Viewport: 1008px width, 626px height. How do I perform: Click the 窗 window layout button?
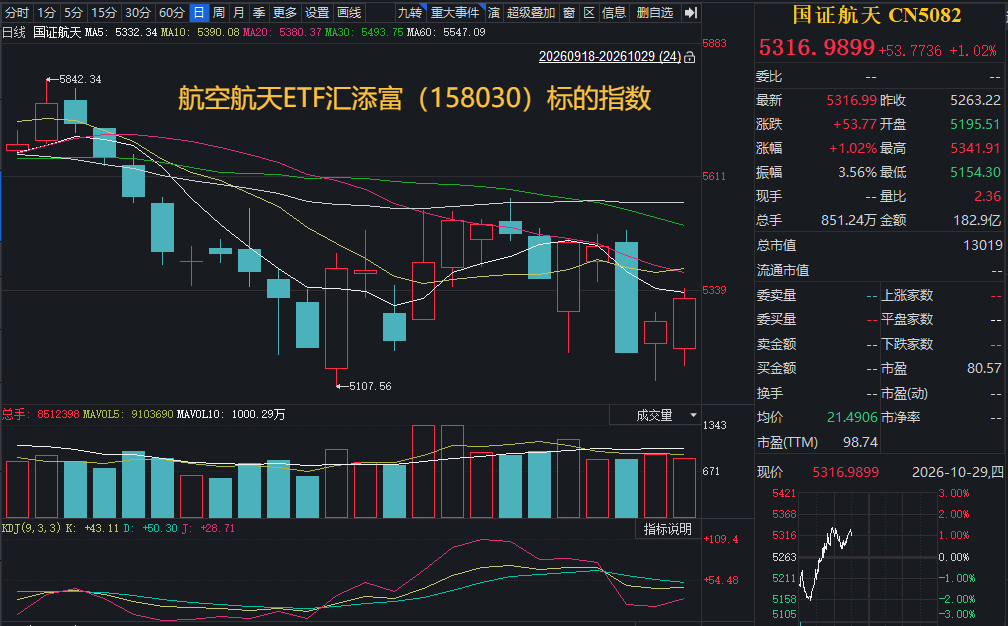coord(569,13)
